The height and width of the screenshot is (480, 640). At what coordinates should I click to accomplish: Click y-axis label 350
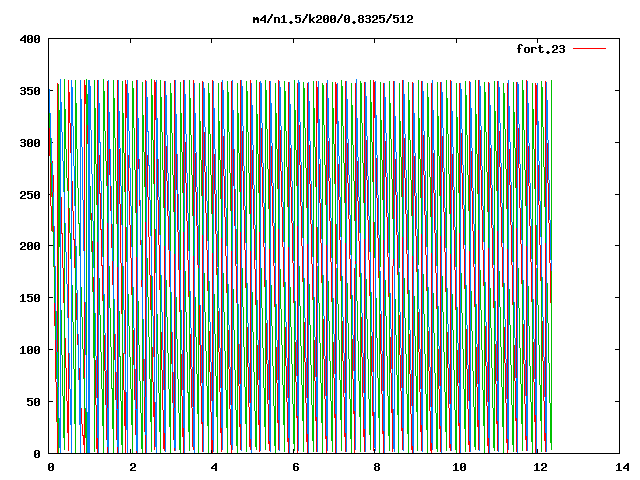(x=30, y=91)
